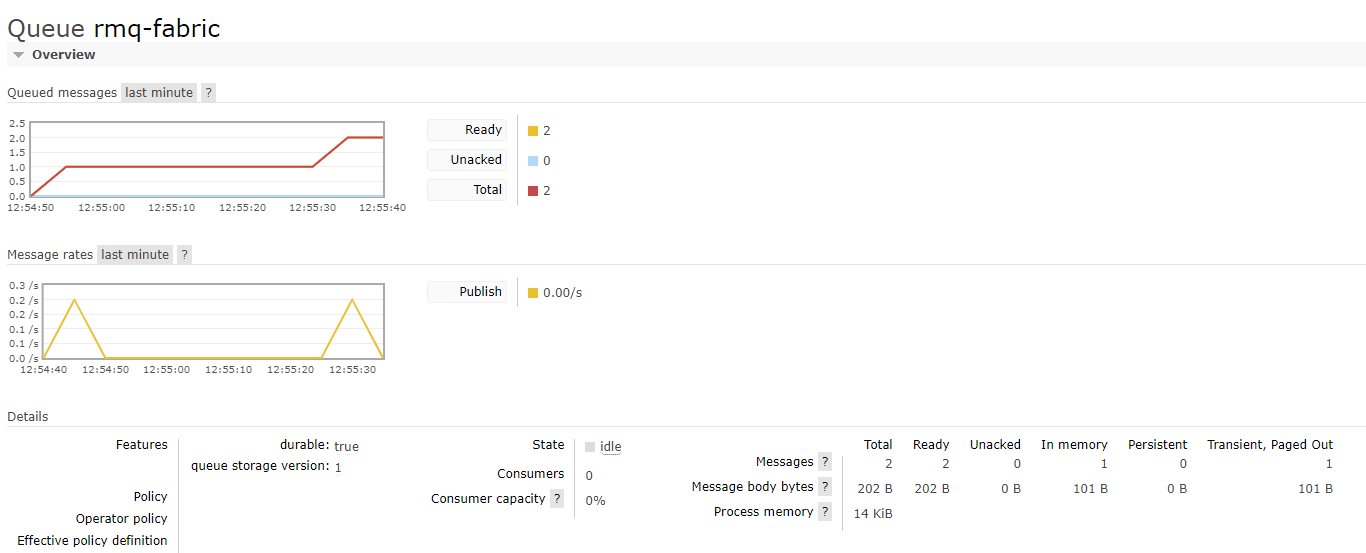Image resolution: width=1366 pixels, height=553 pixels.
Task: Click the Publish rate legend label
Action: coord(467,292)
